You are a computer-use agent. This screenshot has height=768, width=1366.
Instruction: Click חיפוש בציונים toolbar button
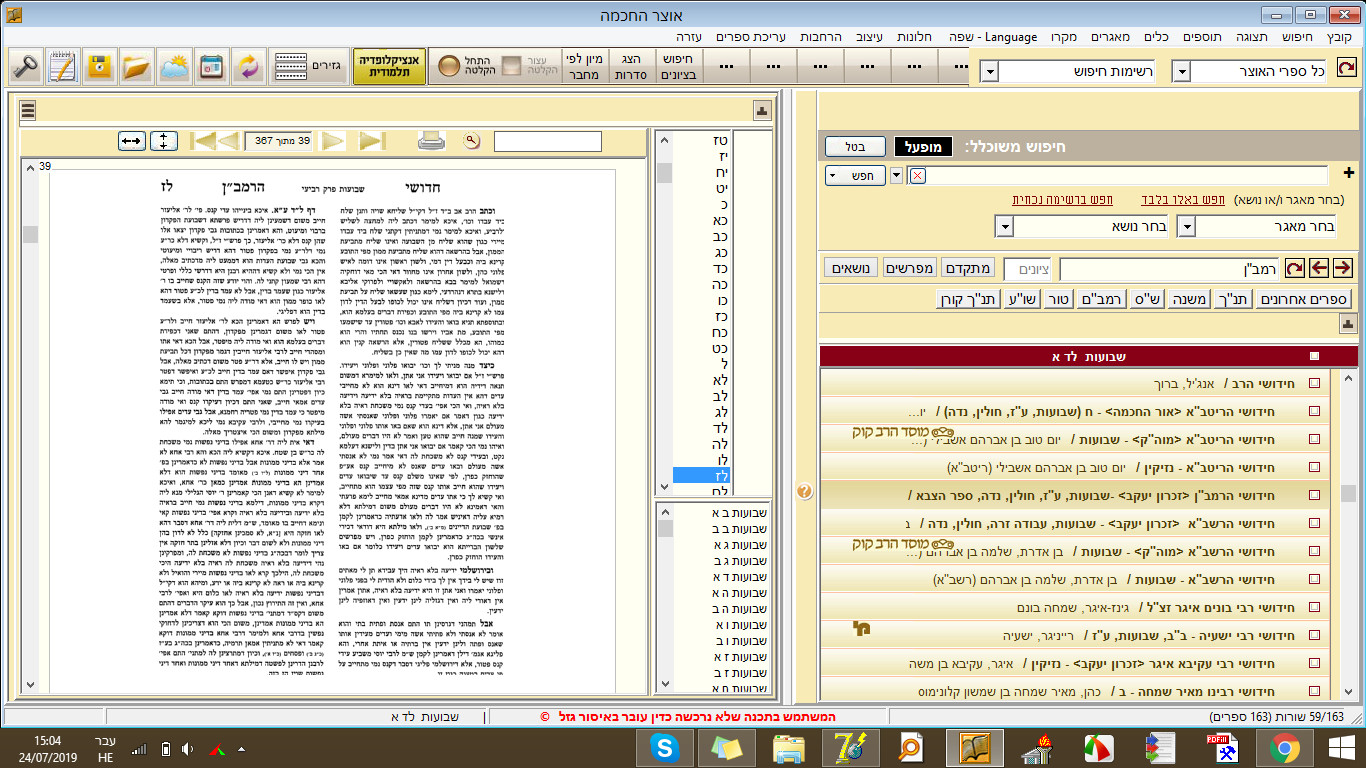[676, 67]
